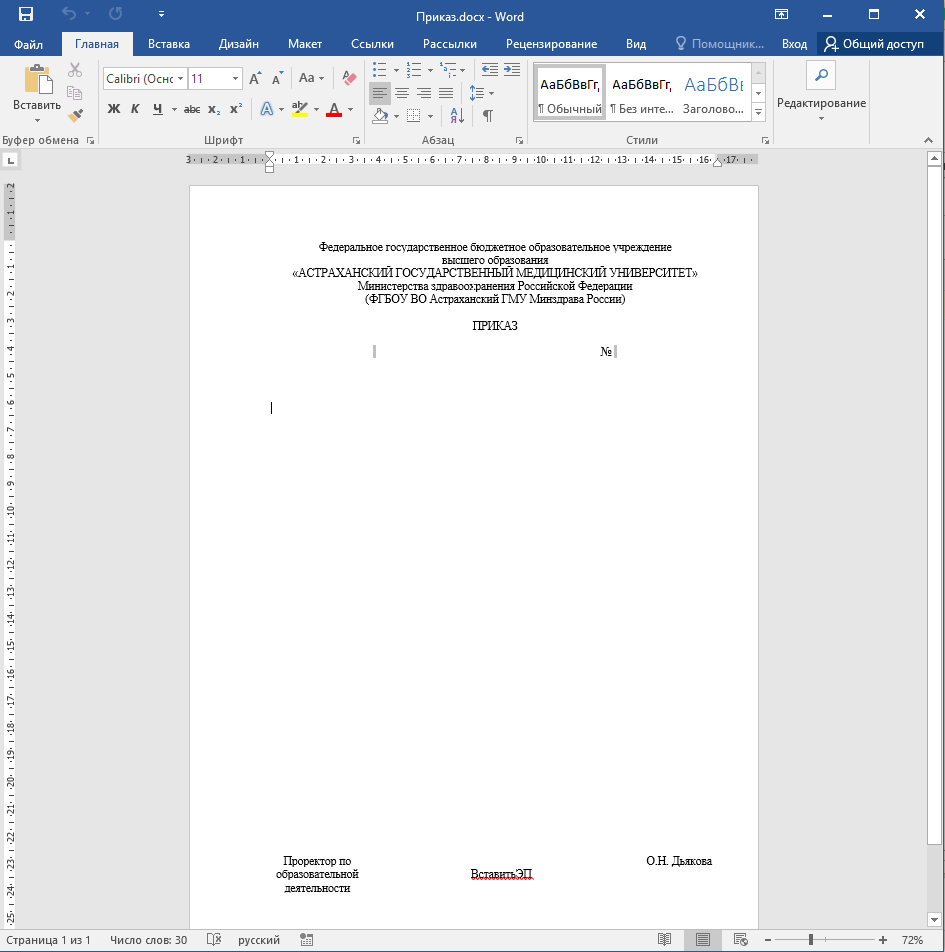Sort paragraphs with the А-Я sort icon

tap(457, 116)
